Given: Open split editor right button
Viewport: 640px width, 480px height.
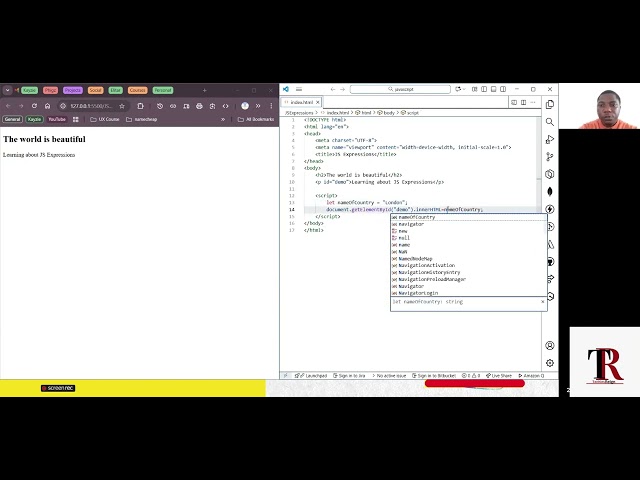Looking at the screenshot, I should [x=524, y=102].
